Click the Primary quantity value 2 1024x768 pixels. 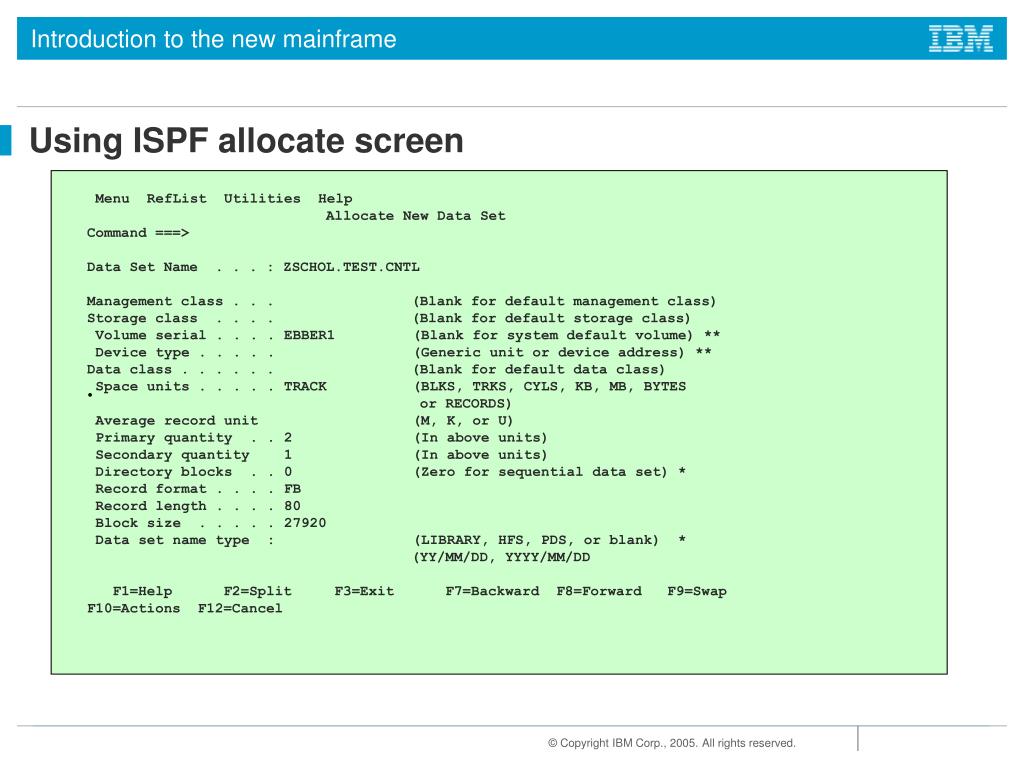[x=288, y=438]
